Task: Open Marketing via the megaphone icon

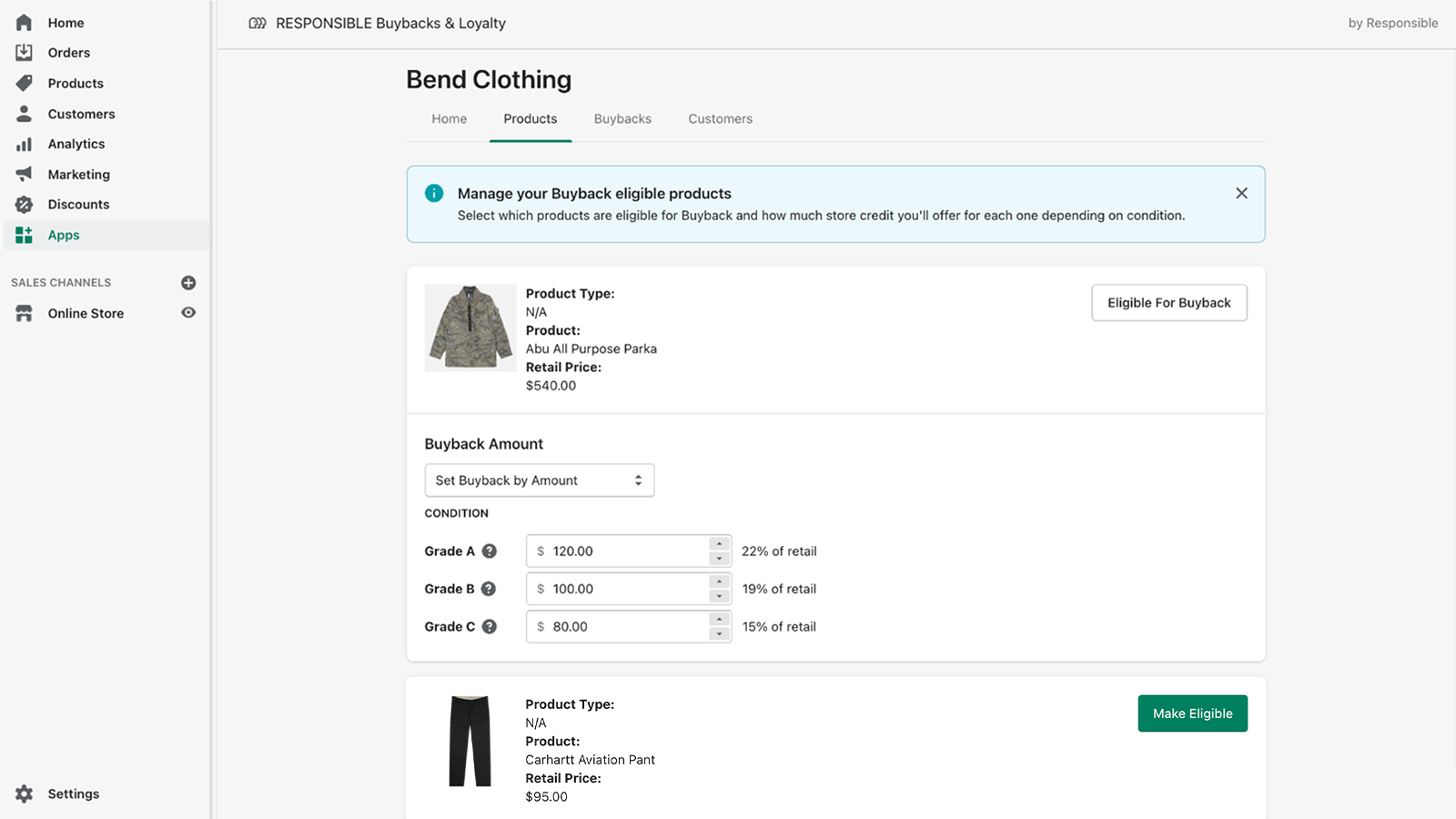Action: pos(25,174)
